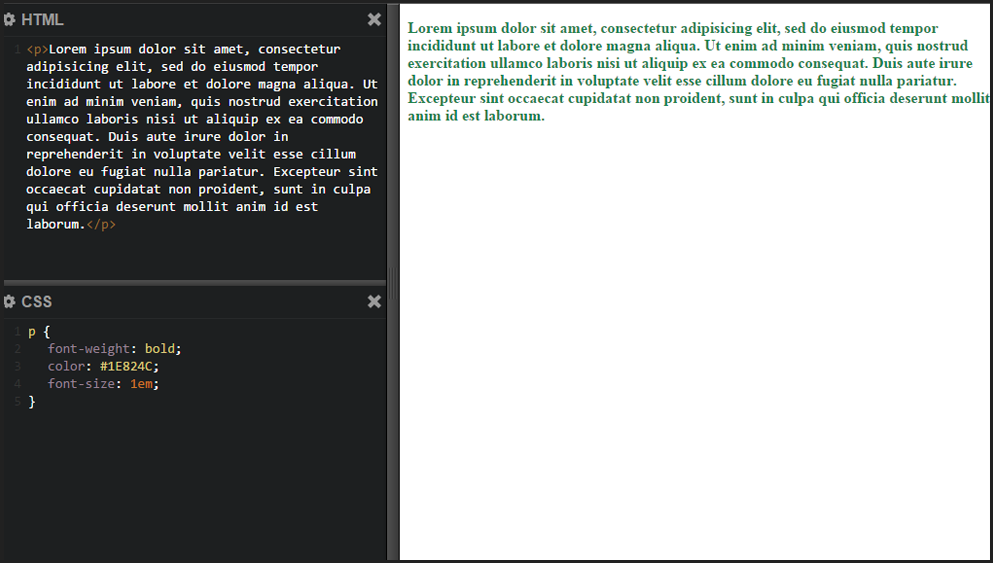This screenshot has width=993, height=563.
Task: Close the HTML editor panel
Action: [374, 19]
